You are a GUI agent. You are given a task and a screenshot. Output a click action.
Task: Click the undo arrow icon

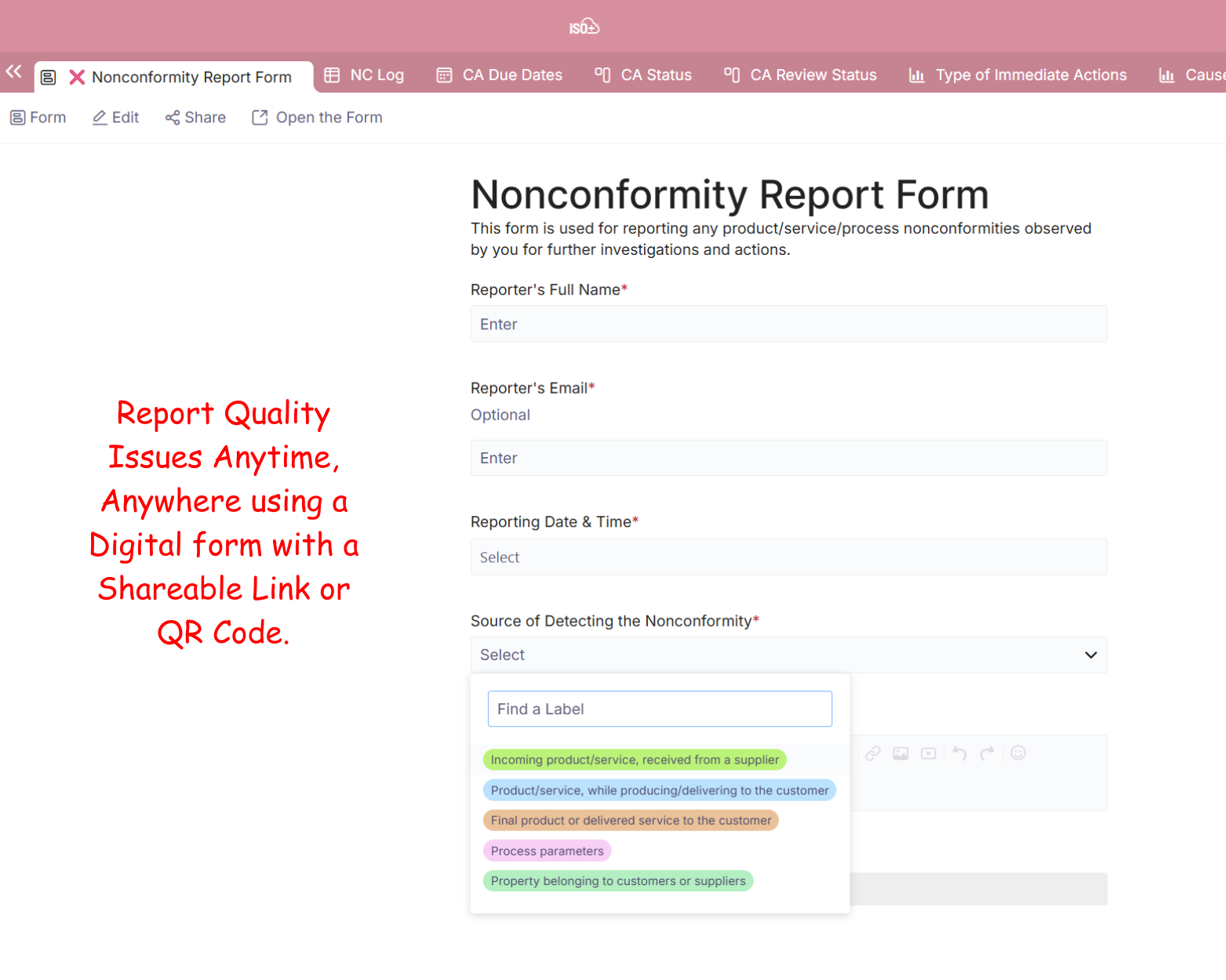pos(959,753)
